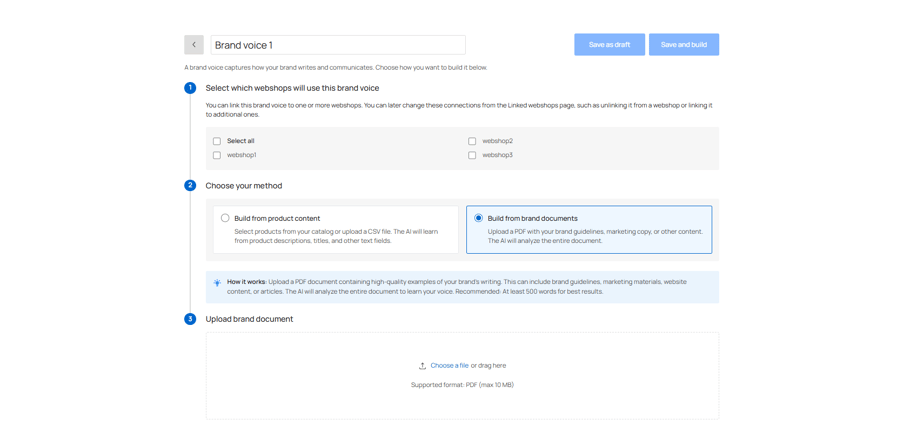
Task: Check the Select all checkbox
Action: click(x=217, y=141)
